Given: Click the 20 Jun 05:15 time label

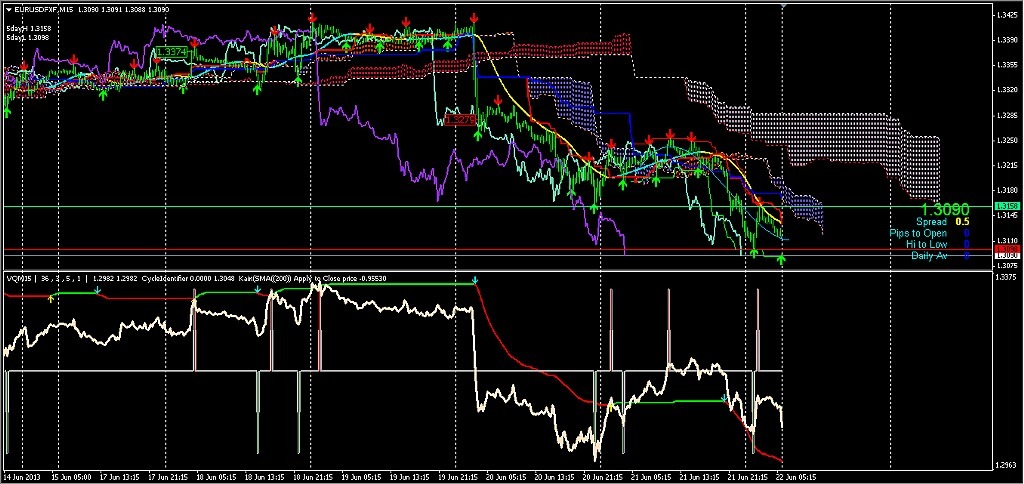Looking at the screenshot, I should (x=506, y=477).
